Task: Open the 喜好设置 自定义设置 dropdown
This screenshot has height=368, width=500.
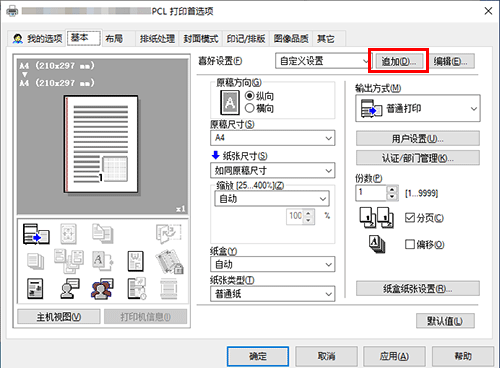Action: (x=323, y=61)
